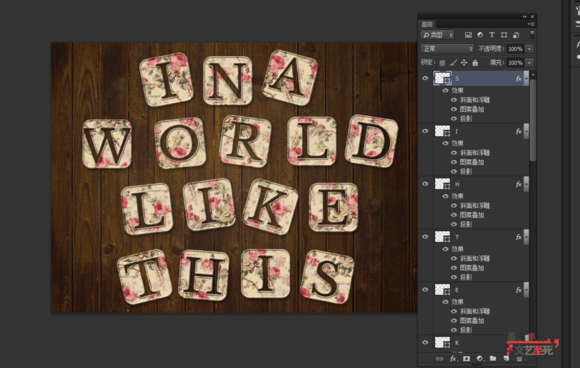Click the fill percentage field
580x368 pixels.
[x=516, y=63]
